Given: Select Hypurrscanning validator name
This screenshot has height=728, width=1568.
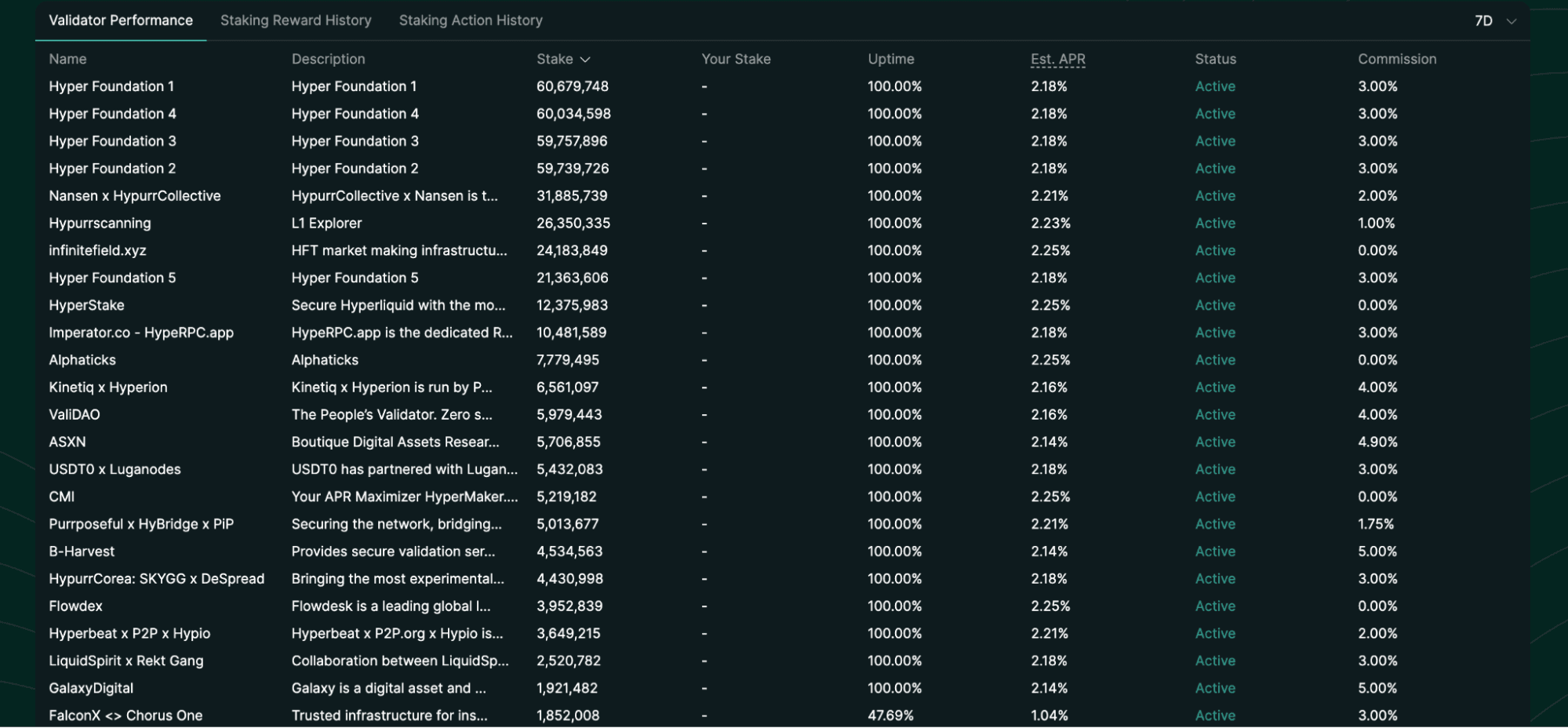Looking at the screenshot, I should pos(100,224).
